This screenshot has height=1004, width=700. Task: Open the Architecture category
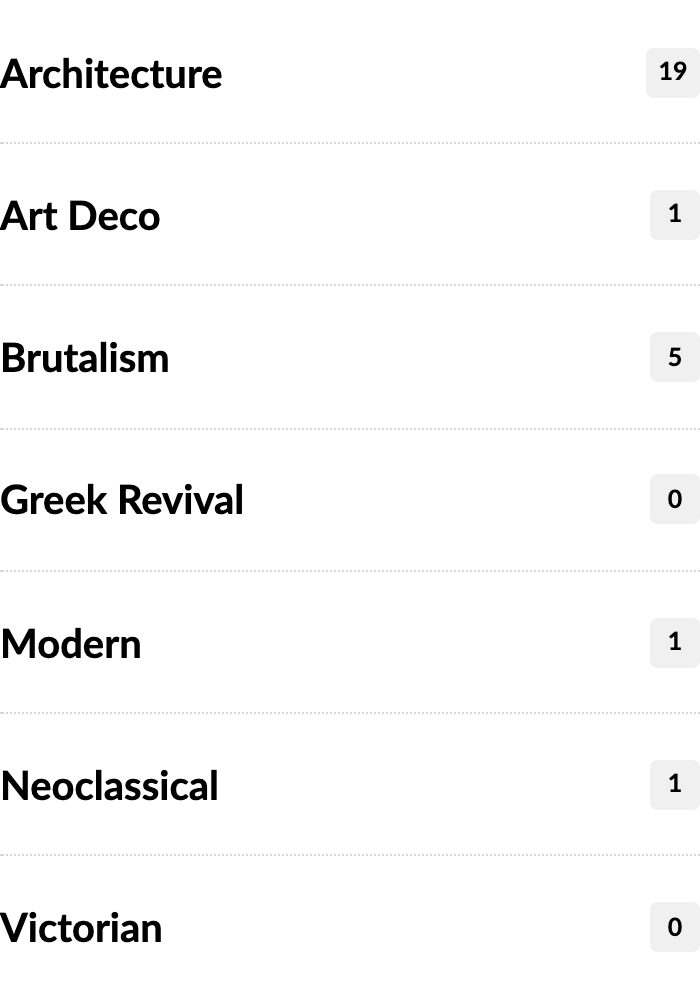pyautogui.click(x=111, y=74)
